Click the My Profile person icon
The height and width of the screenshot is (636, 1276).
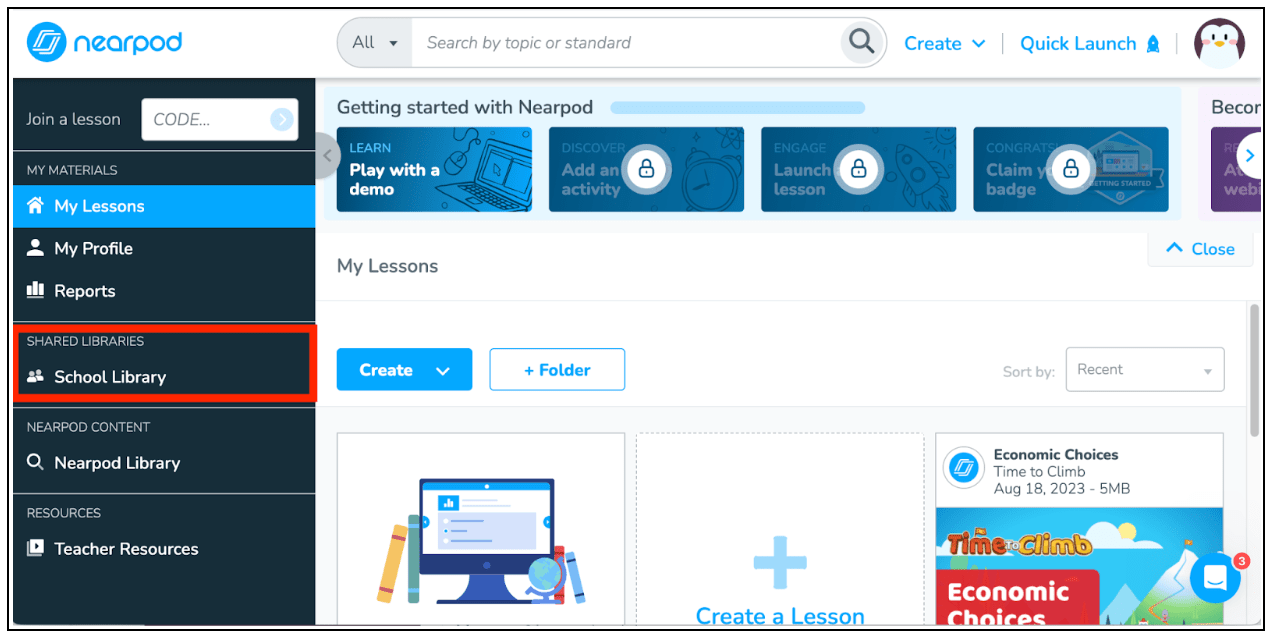36,247
